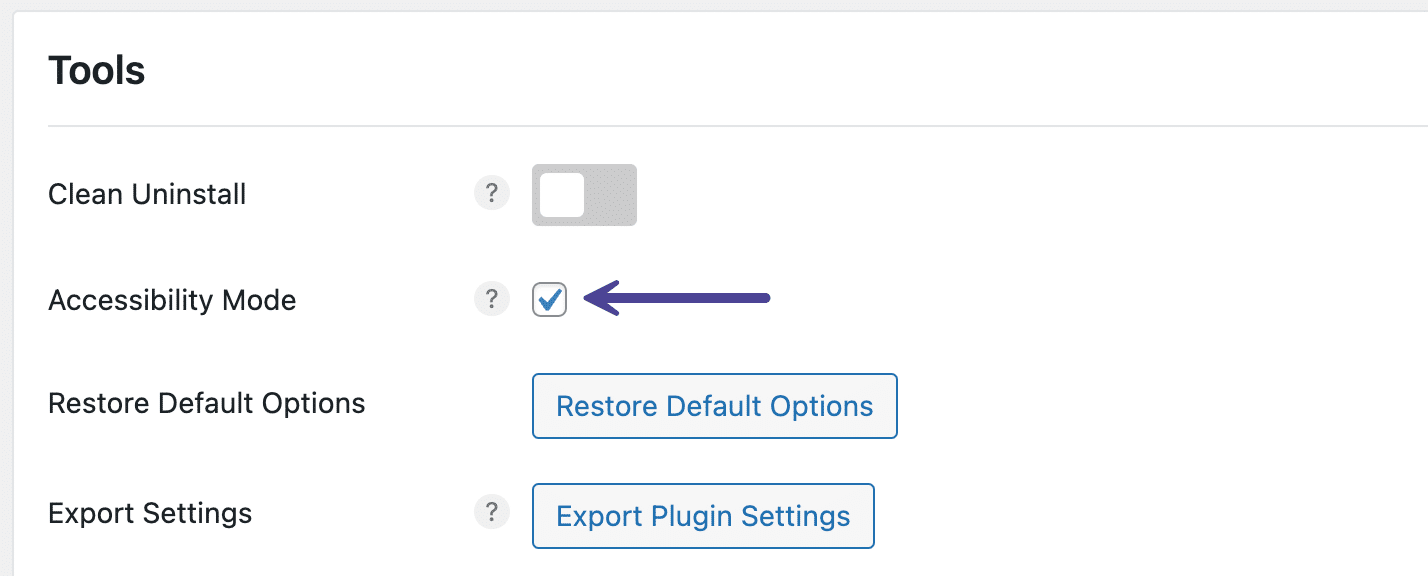Click the gray track of the Clean Uninstall switch
The width and height of the screenshot is (1428, 576).
[612, 195]
